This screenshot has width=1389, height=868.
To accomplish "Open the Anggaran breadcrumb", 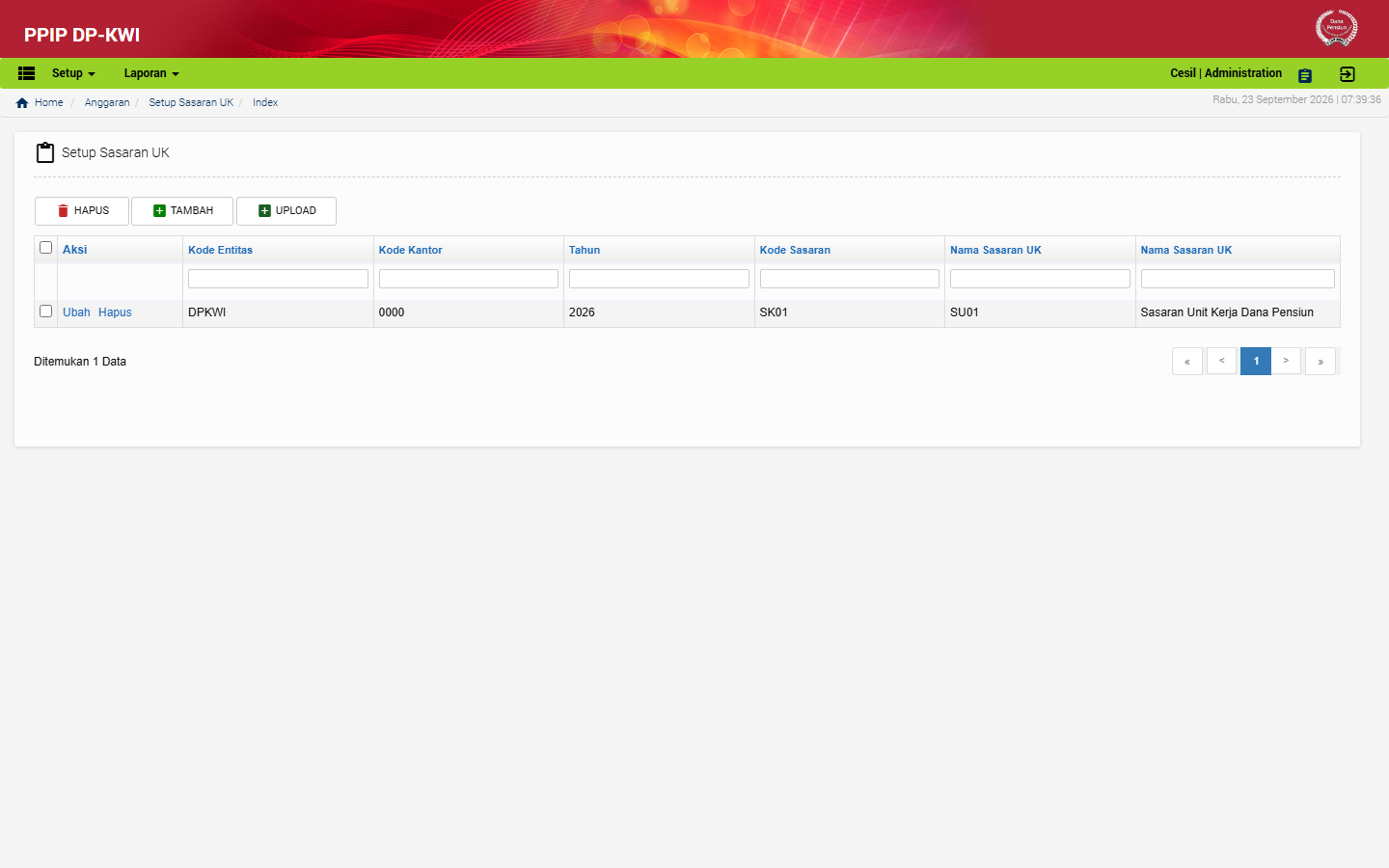I will (107, 102).
